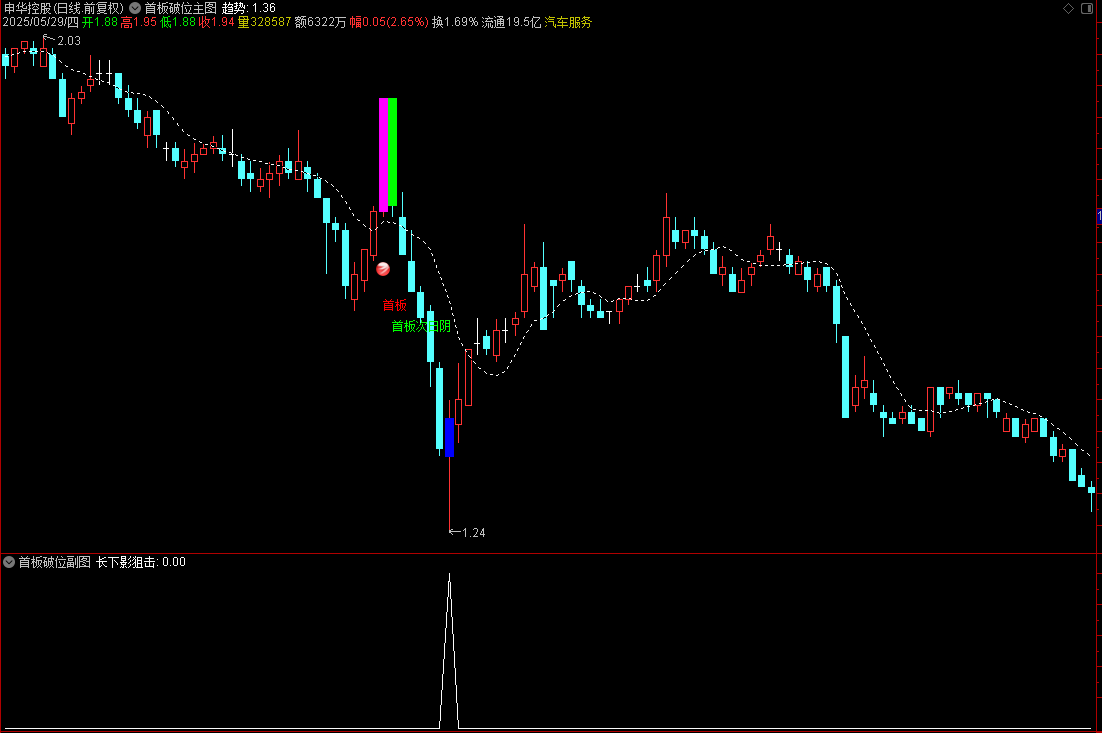The image size is (1102, 733).
Task: Click the 长下影狙击: 0.00 indicator readout
Action: pos(141,562)
